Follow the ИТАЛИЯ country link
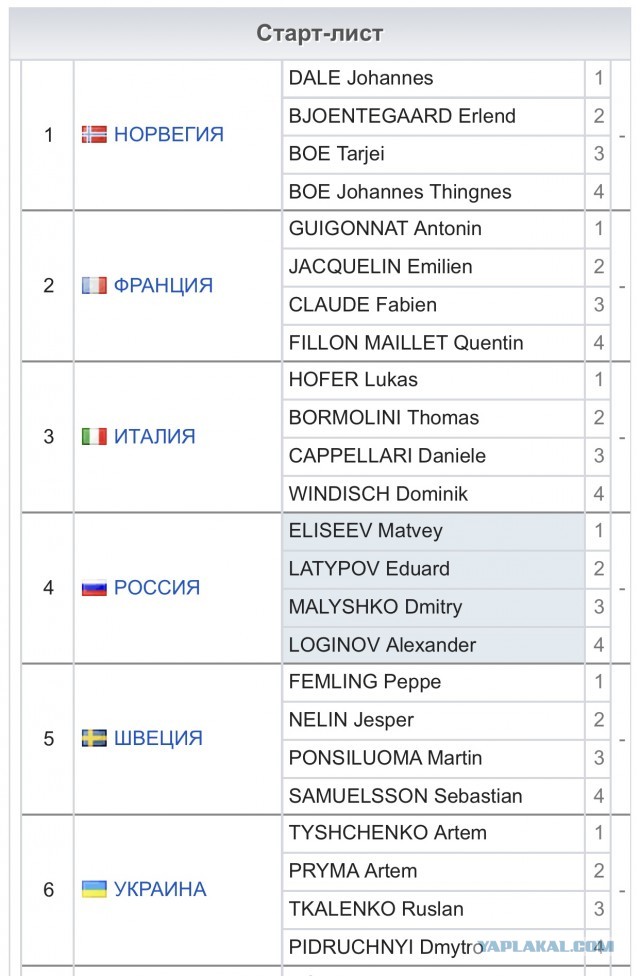Screen dimensions: 640x976 154,436
